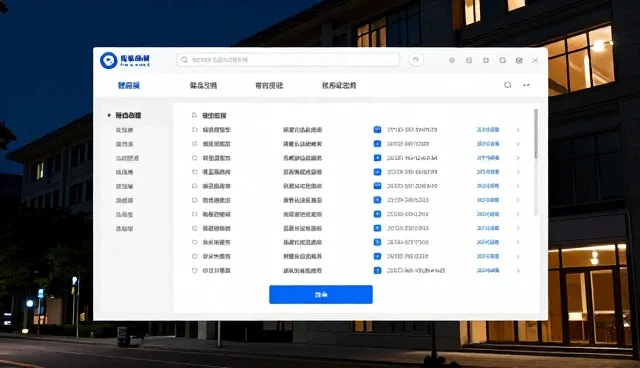Expand the first row using its right chevron
Image resolution: width=640 pixels, height=368 pixels.
click(x=518, y=130)
